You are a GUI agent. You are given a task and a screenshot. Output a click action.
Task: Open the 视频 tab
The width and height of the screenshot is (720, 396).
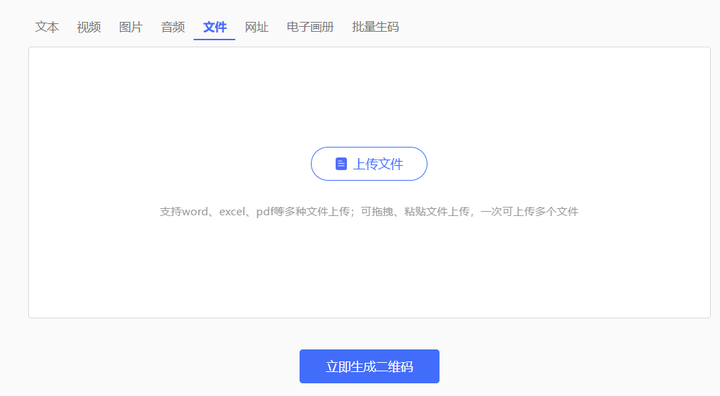point(89,27)
